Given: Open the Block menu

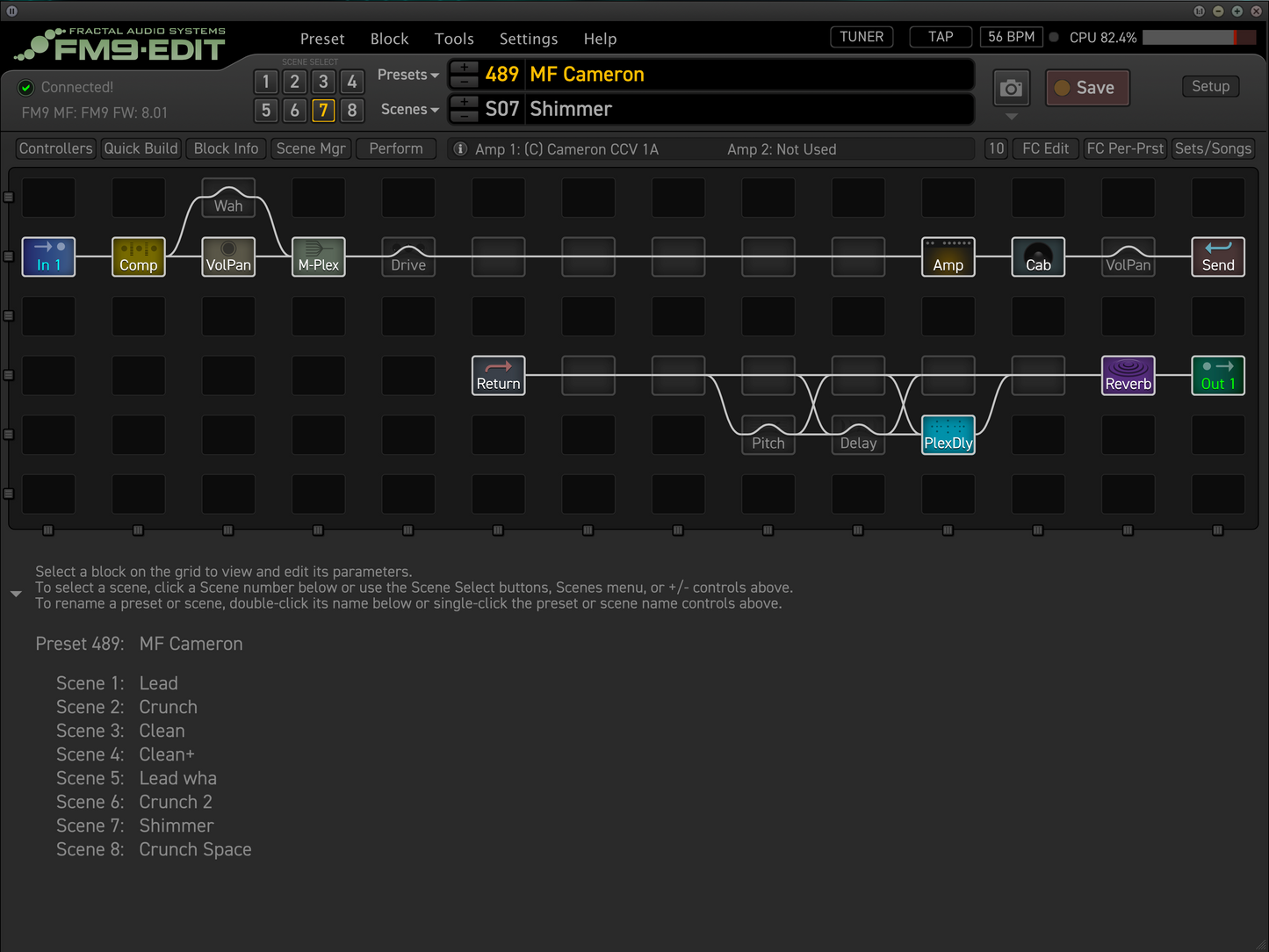Looking at the screenshot, I should click(x=389, y=39).
